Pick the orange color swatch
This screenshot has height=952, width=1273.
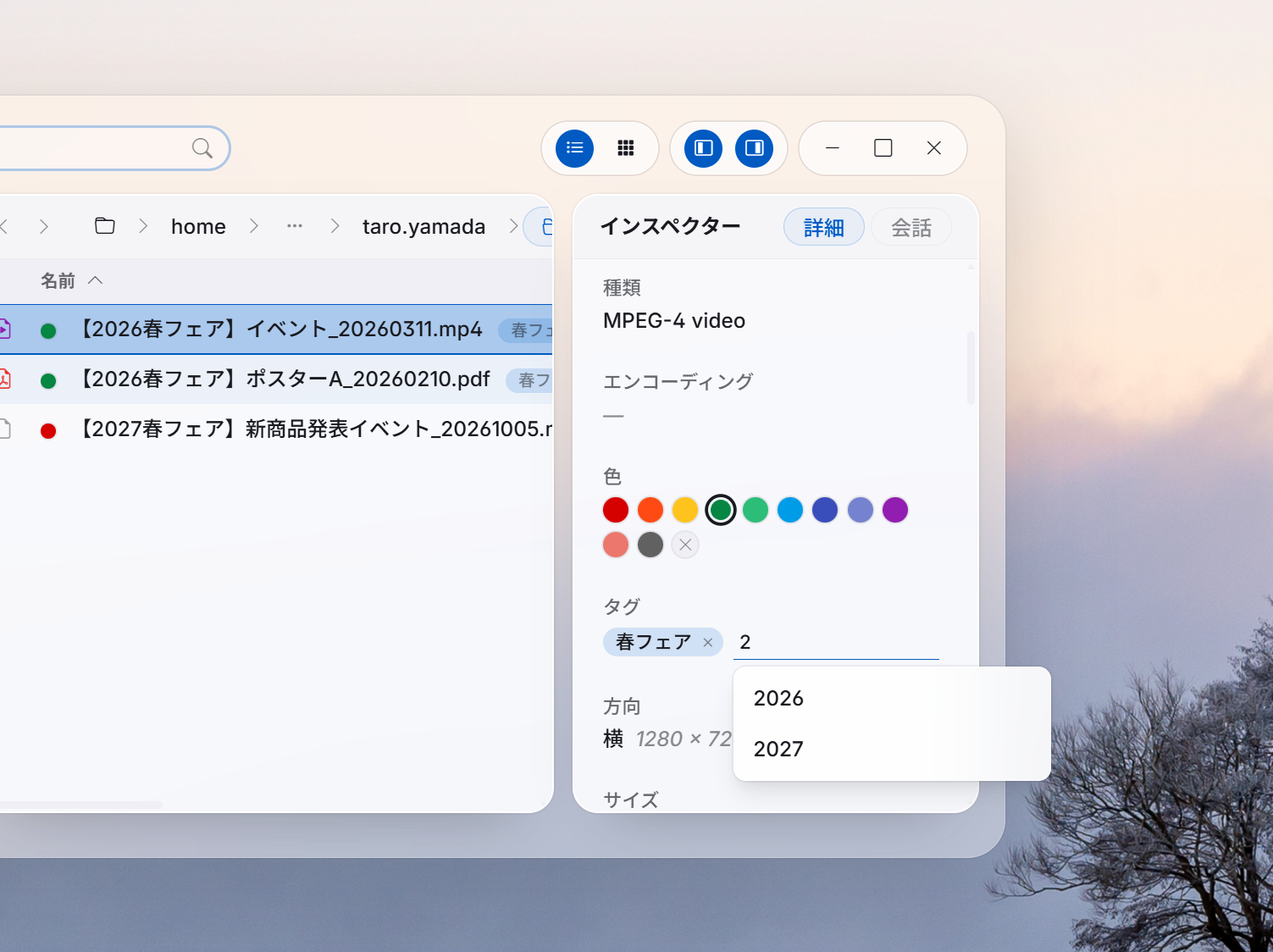coord(650,510)
